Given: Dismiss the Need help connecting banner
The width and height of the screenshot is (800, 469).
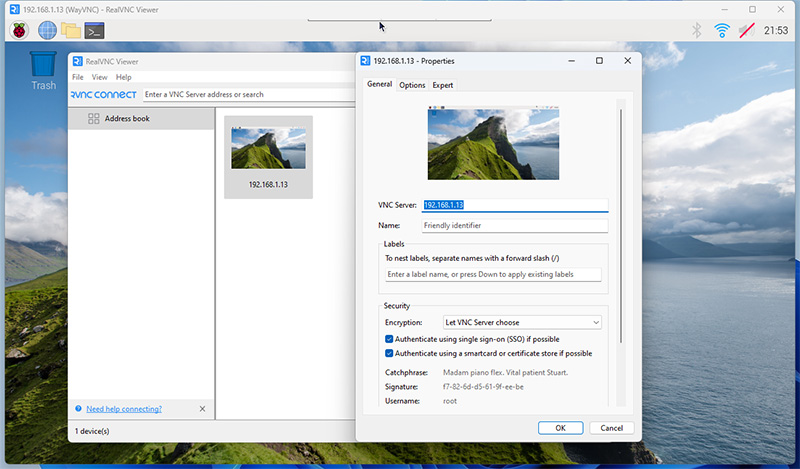Looking at the screenshot, I should point(203,409).
